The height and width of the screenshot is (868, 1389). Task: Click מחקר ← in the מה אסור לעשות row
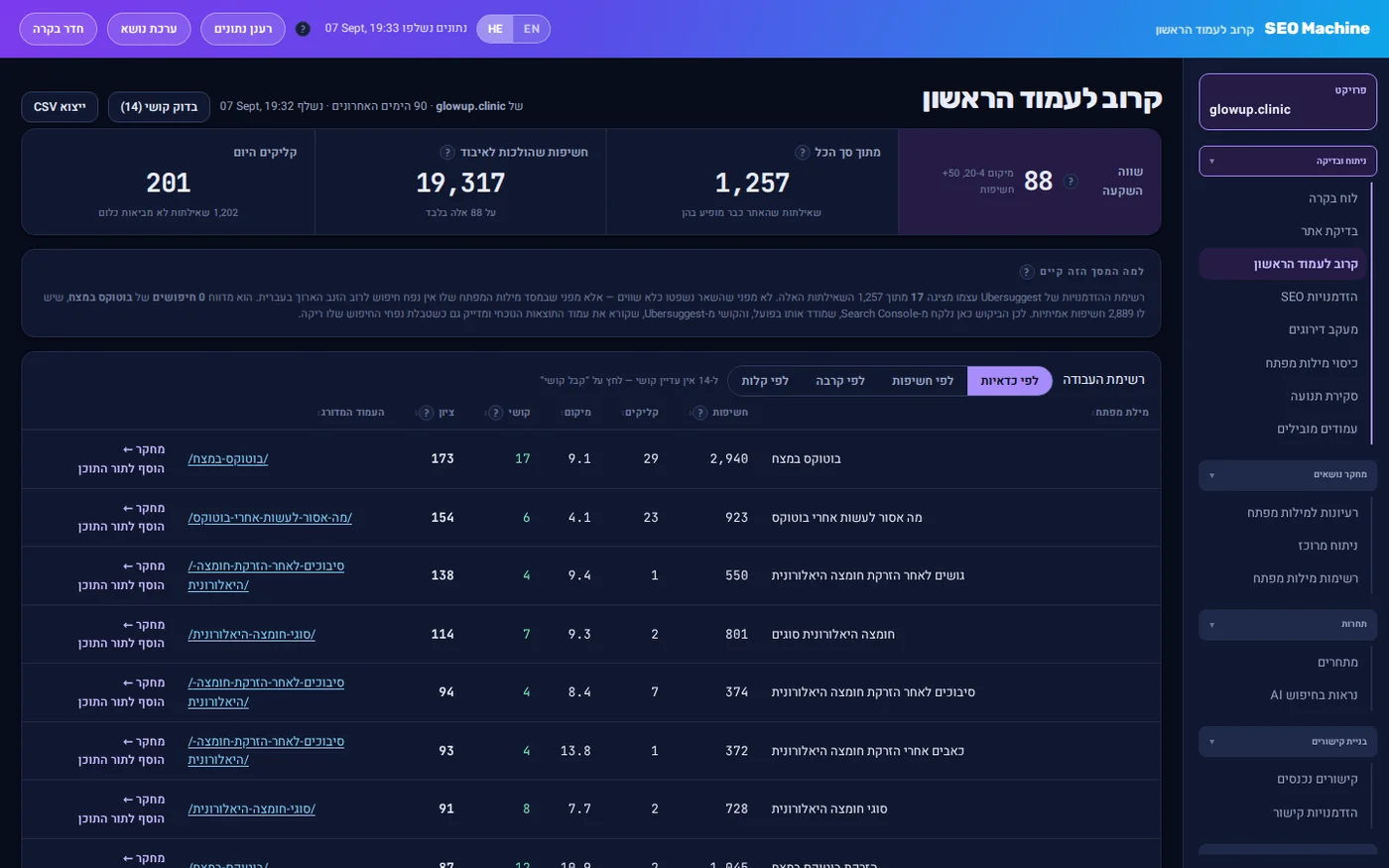point(144,508)
